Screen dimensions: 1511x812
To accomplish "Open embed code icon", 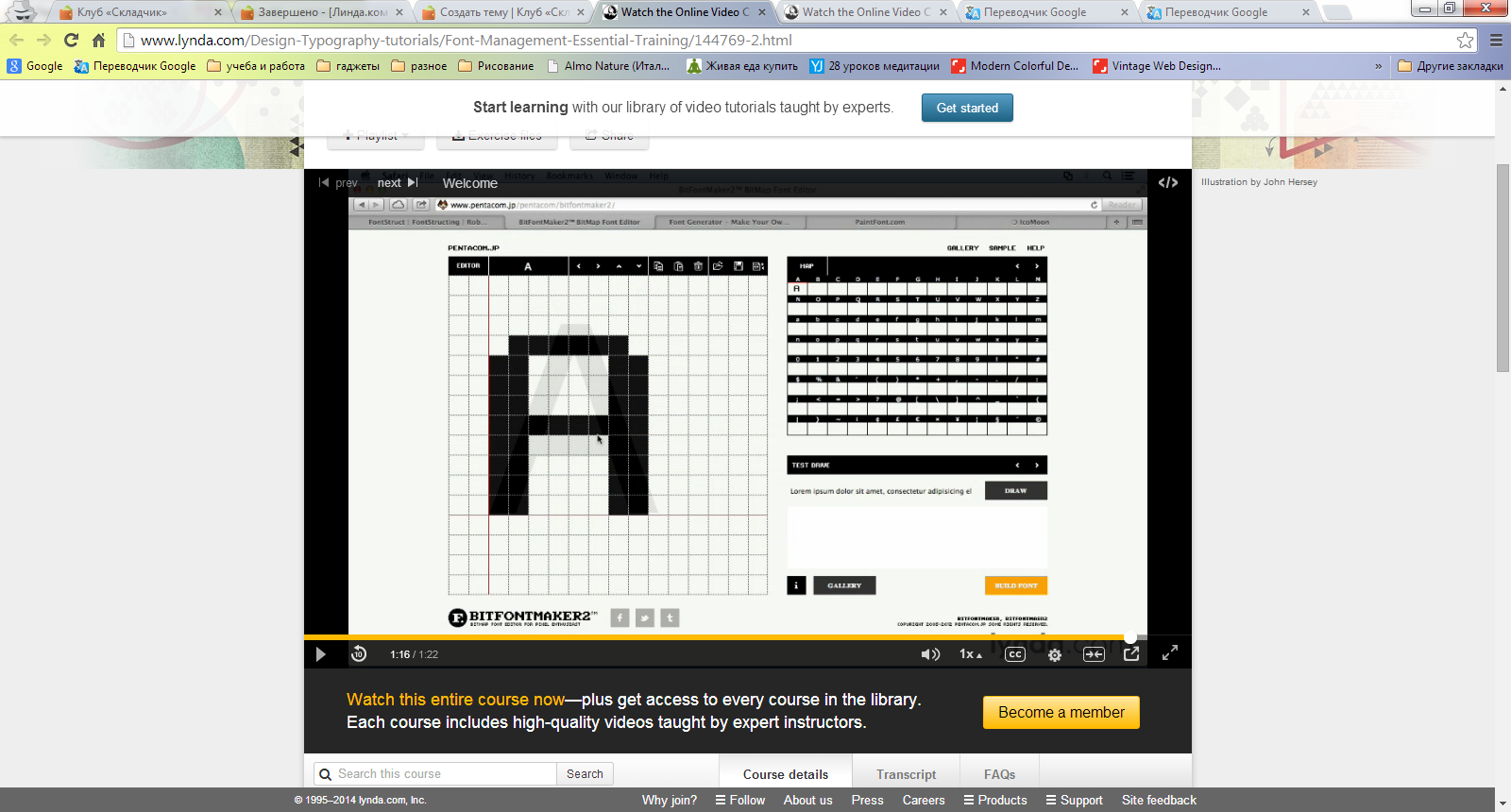I will (x=1168, y=182).
